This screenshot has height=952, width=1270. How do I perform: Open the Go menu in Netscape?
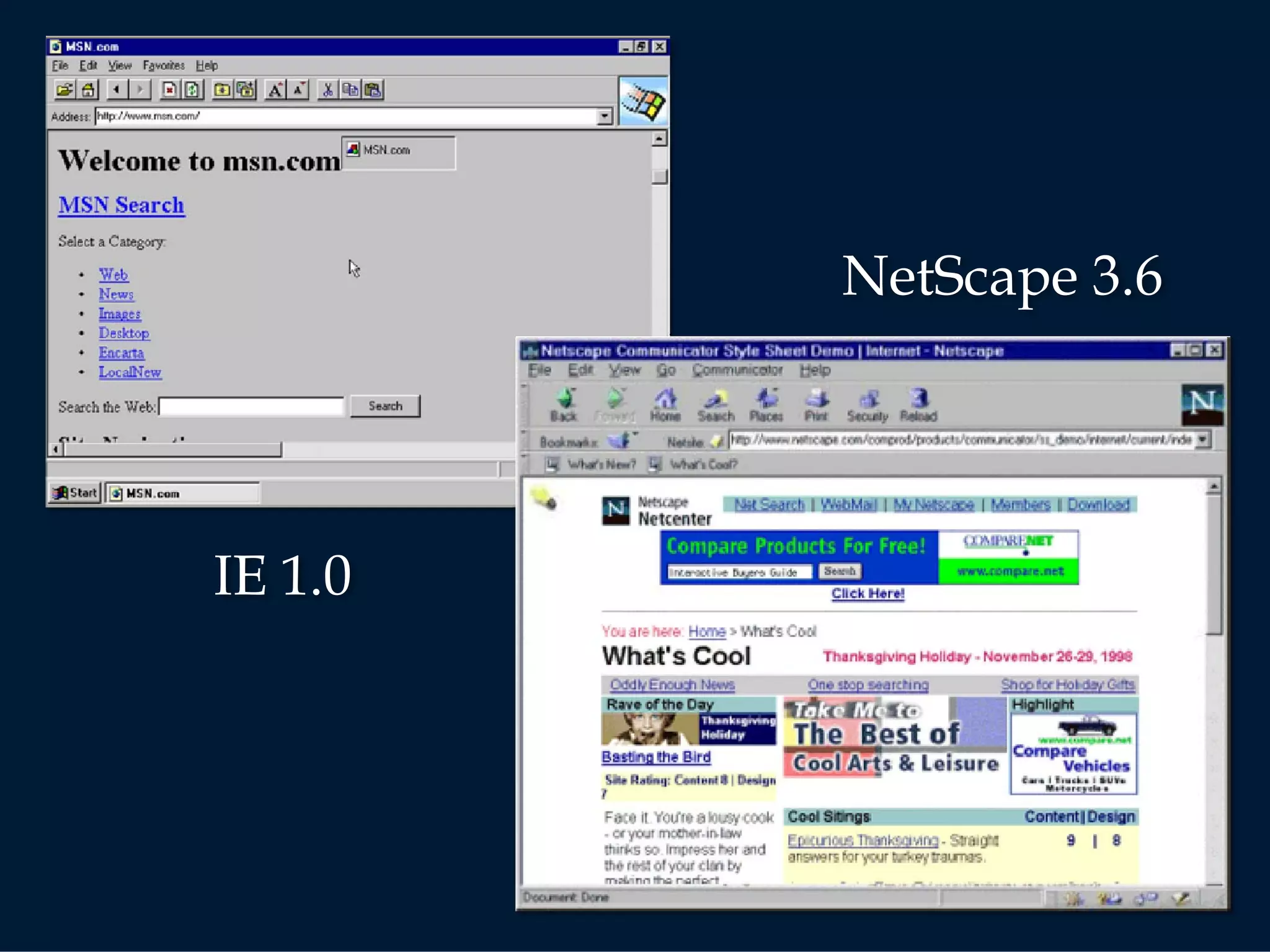pyautogui.click(x=666, y=370)
